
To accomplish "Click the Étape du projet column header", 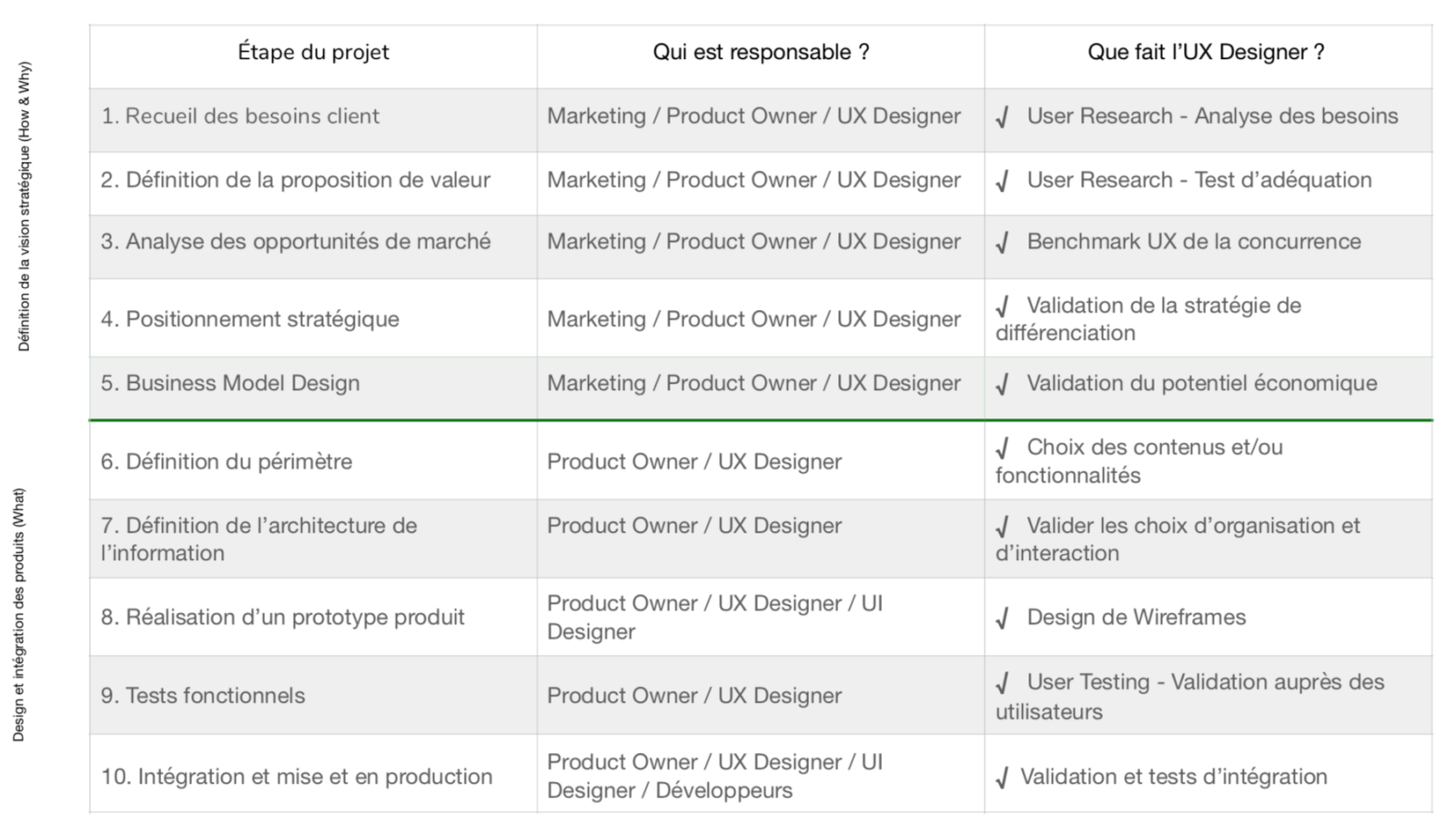I will [313, 53].
